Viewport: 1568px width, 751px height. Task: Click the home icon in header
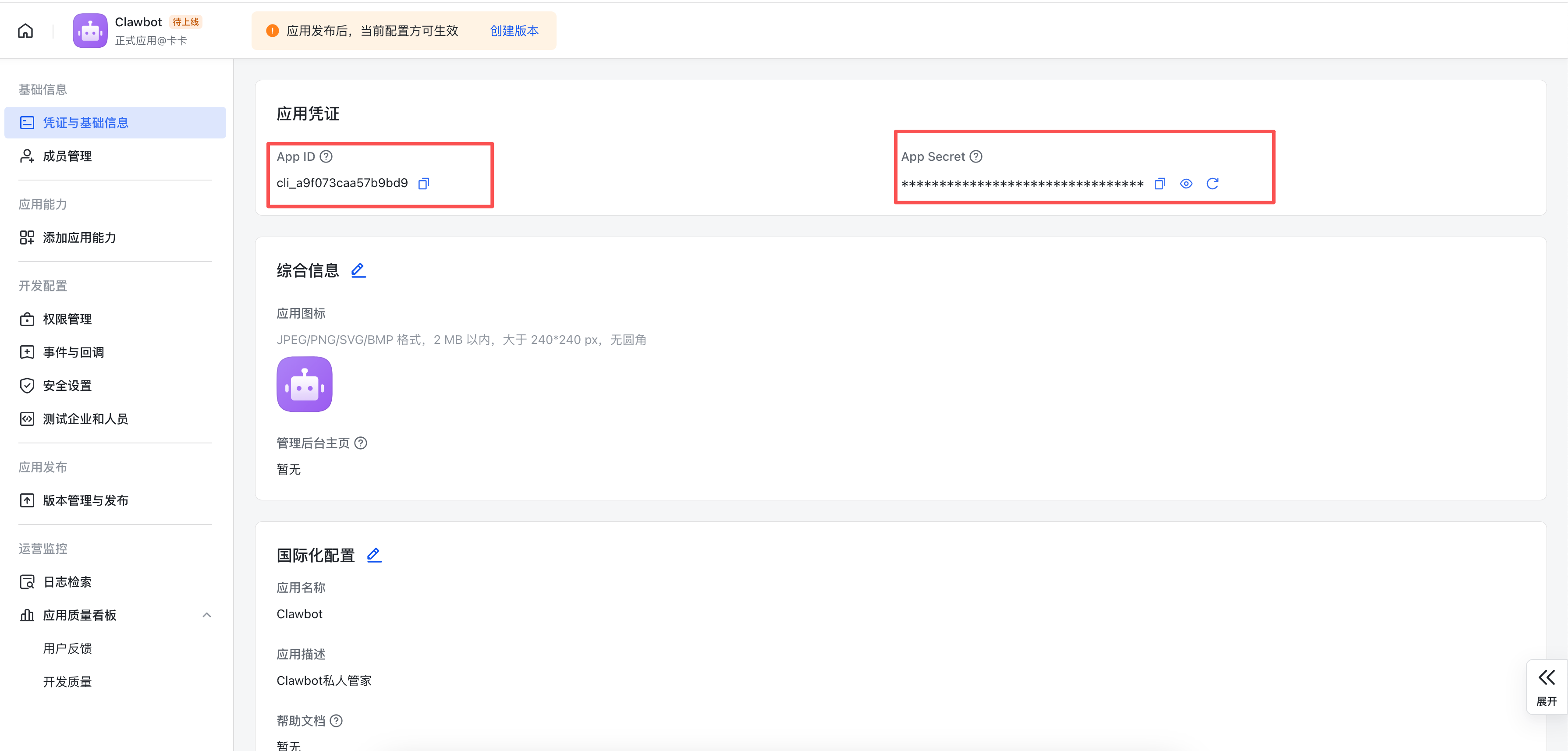coord(25,30)
